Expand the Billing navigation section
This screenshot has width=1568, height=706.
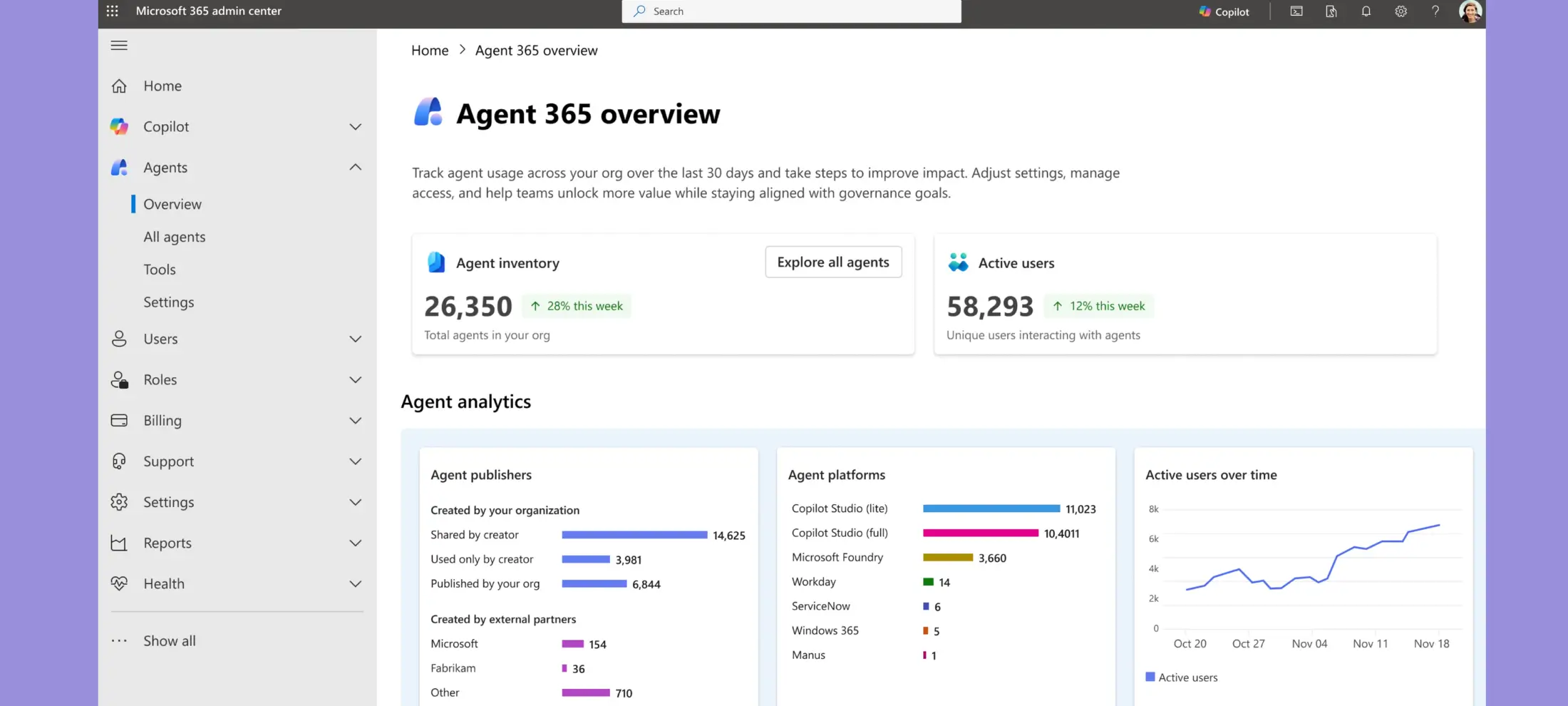(x=355, y=421)
